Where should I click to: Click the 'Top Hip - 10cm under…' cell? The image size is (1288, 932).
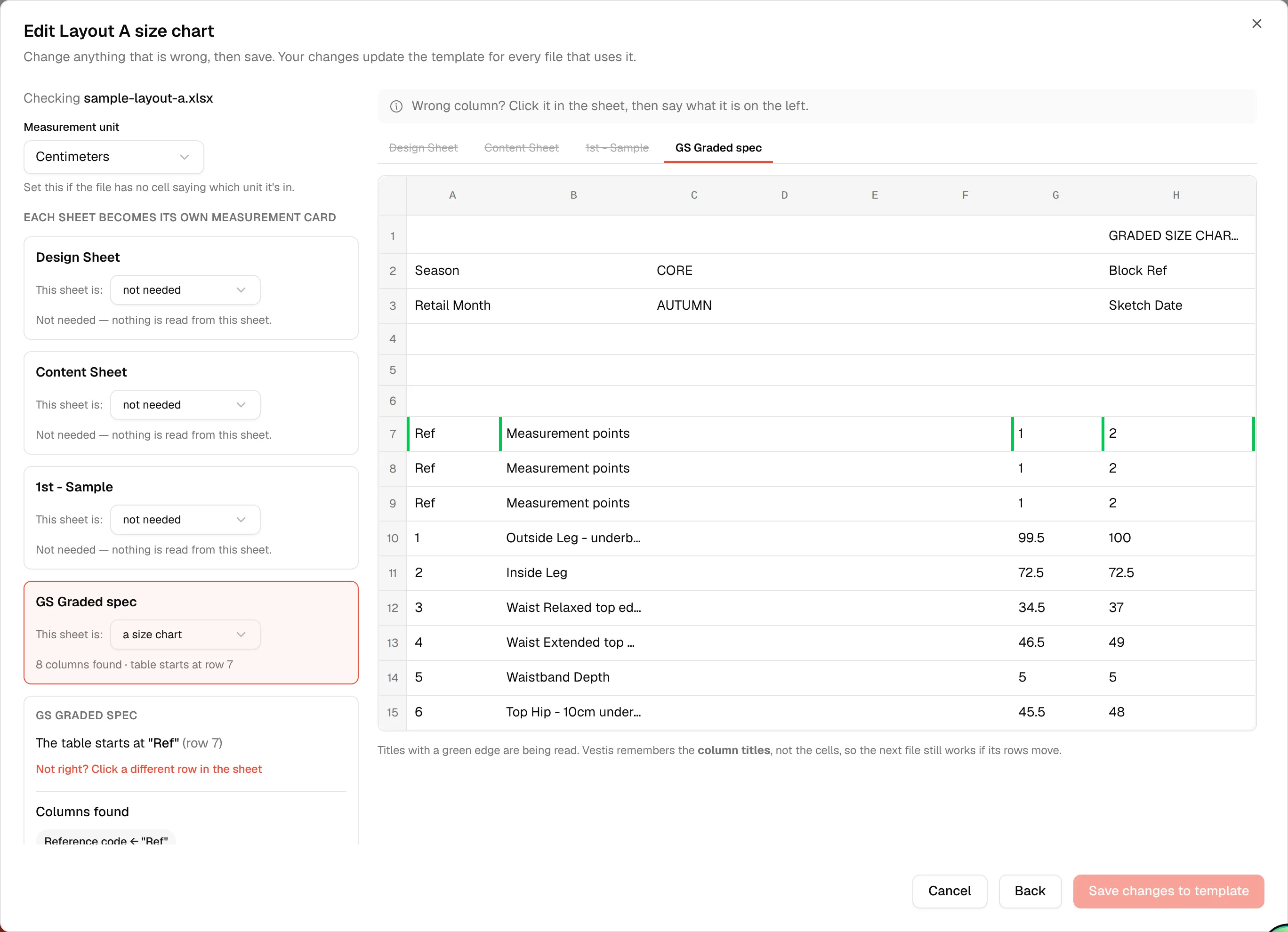[573, 712]
